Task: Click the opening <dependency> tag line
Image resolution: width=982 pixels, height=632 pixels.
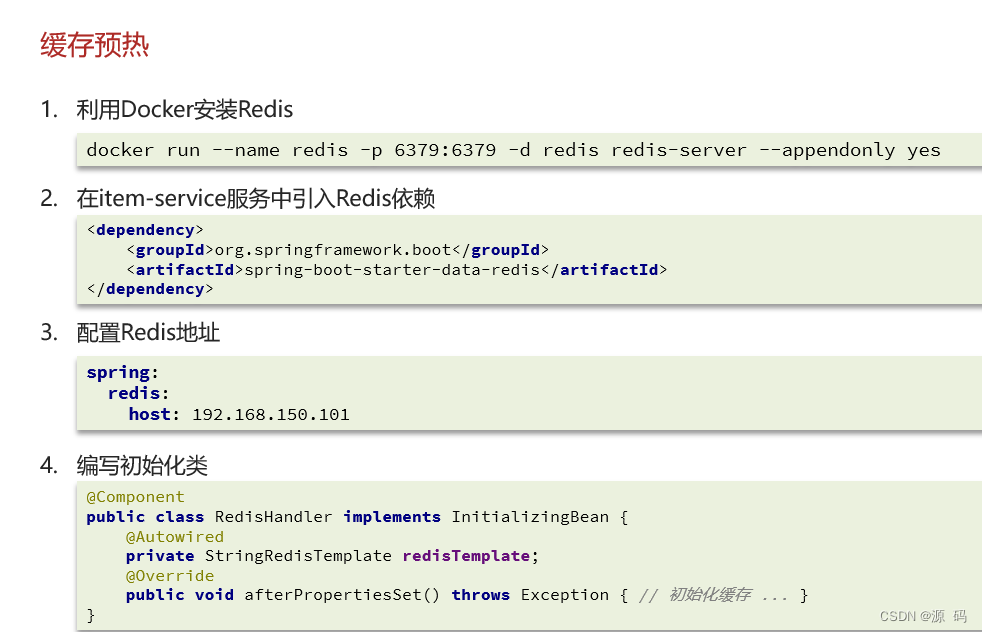Action: click(145, 230)
